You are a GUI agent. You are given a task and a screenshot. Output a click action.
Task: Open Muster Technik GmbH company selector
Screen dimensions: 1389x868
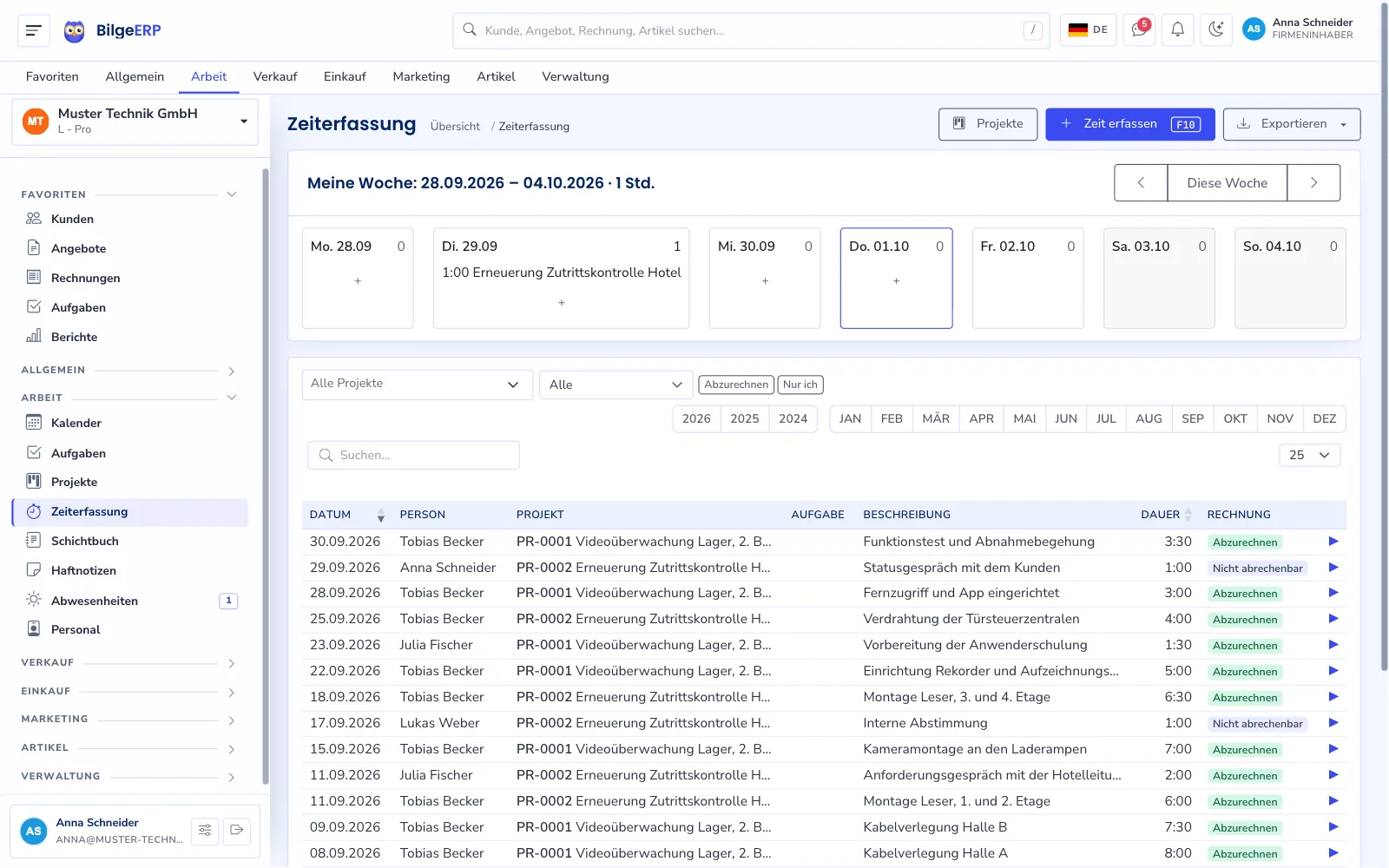[x=135, y=122]
